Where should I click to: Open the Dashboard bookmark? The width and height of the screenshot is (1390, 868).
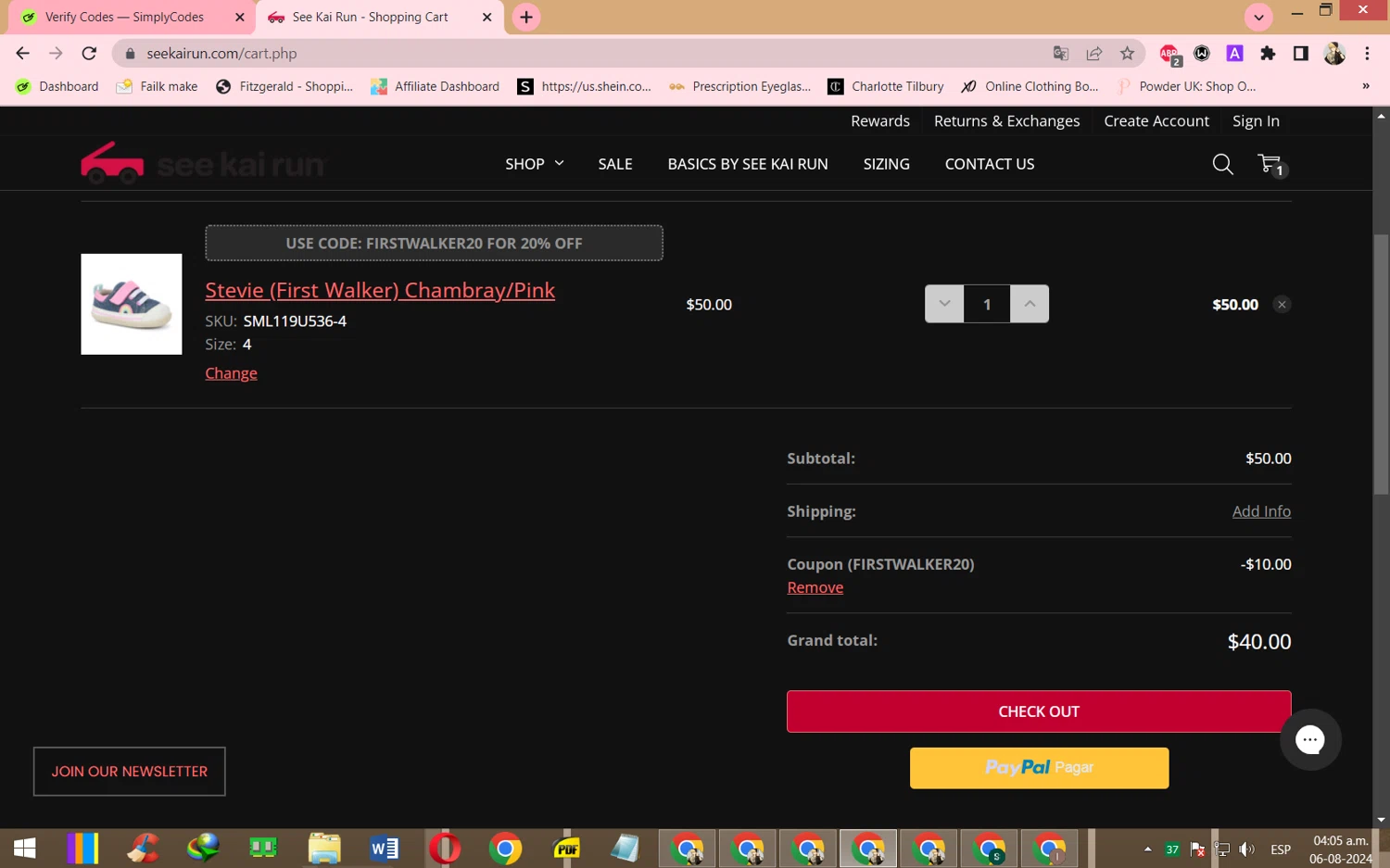pos(57,86)
